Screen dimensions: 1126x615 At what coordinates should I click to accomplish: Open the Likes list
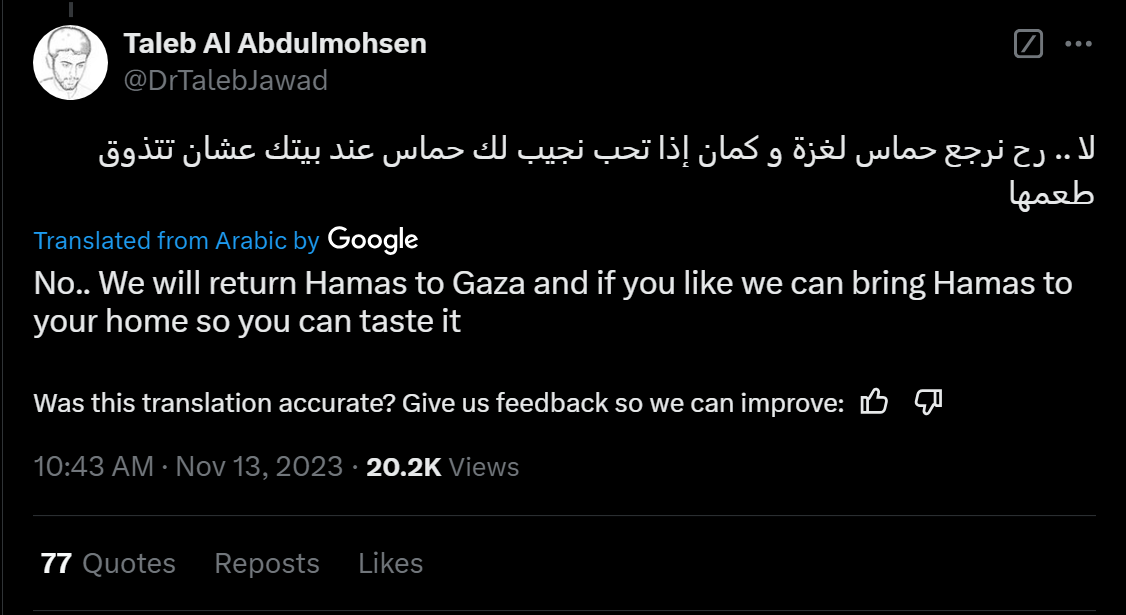click(x=390, y=563)
